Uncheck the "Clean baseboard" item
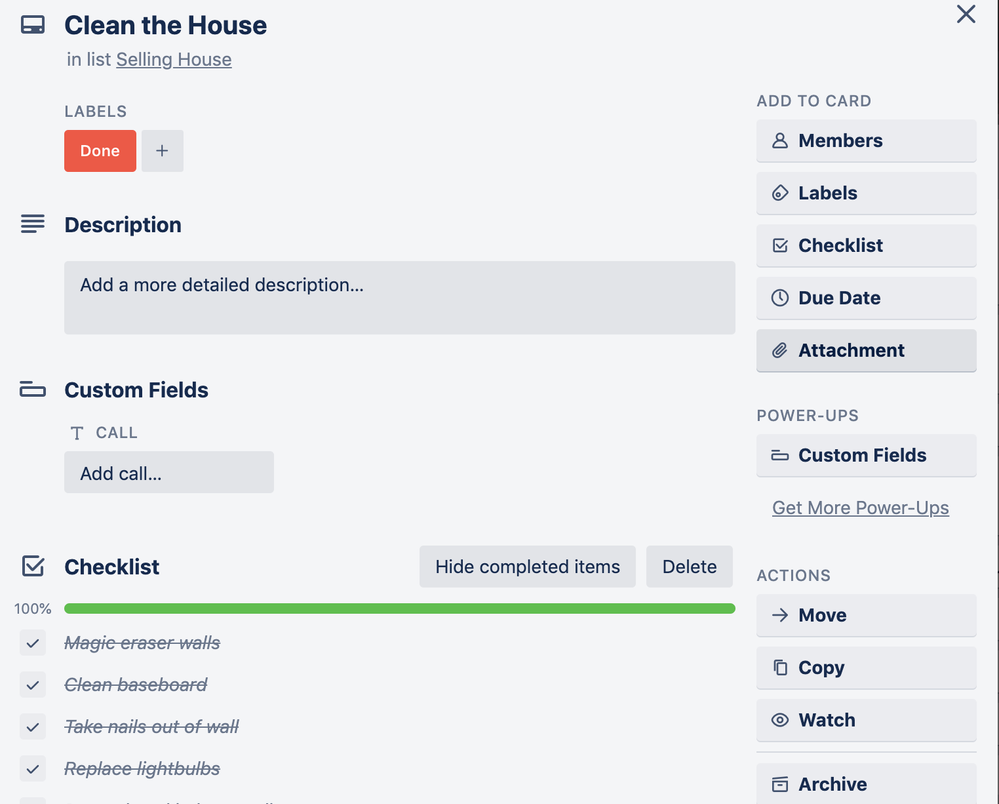 (x=32, y=685)
